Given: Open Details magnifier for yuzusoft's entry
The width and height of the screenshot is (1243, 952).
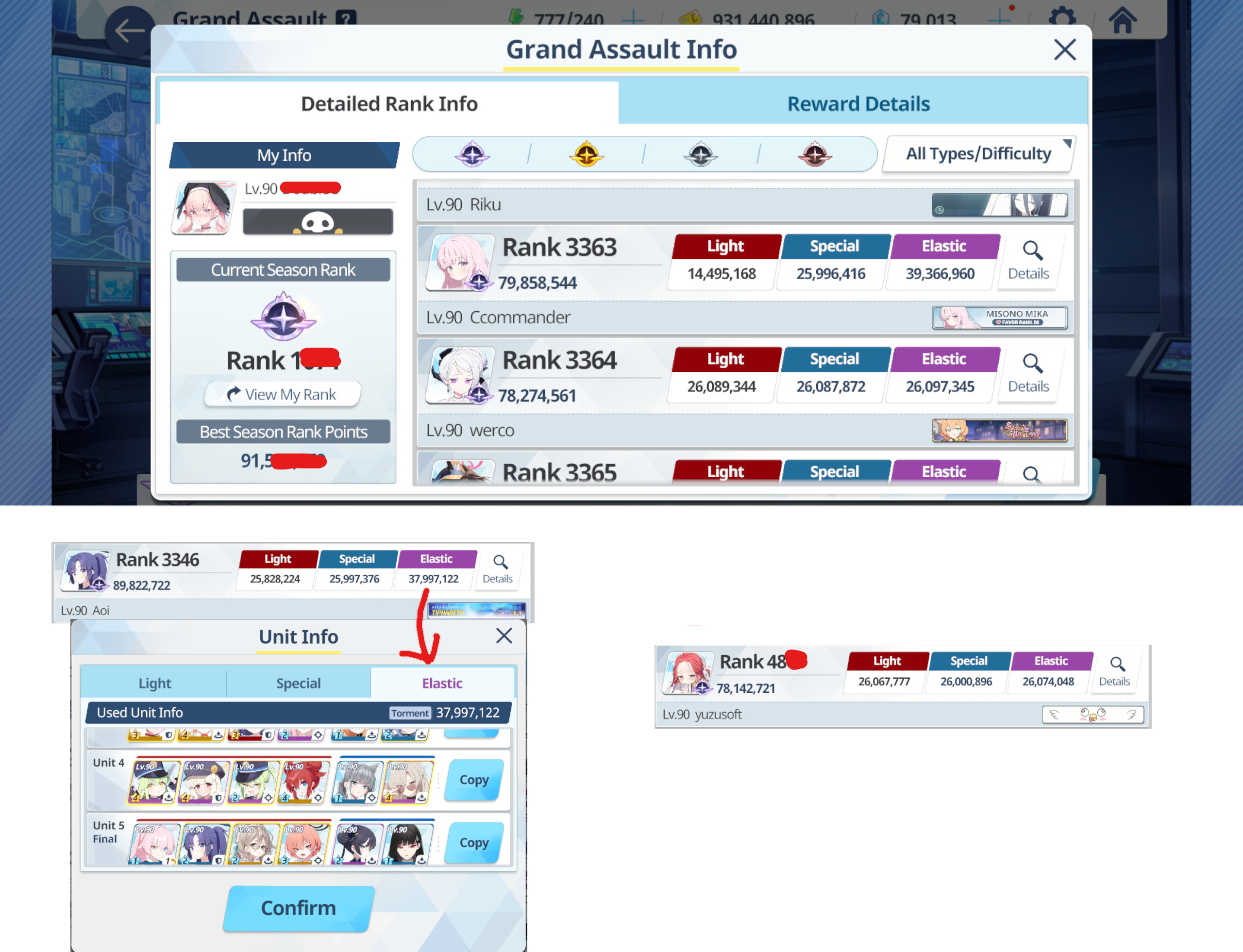Looking at the screenshot, I should click(x=1115, y=671).
